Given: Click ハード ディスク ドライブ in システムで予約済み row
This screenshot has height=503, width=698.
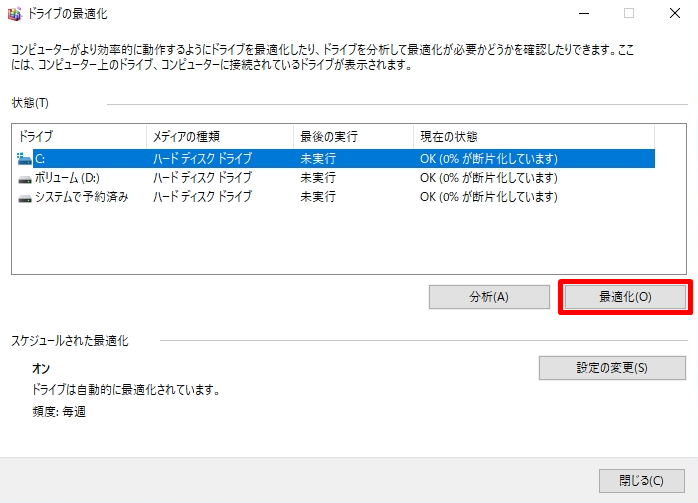Looking at the screenshot, I should pyautogui.click(x=203, y=196).
